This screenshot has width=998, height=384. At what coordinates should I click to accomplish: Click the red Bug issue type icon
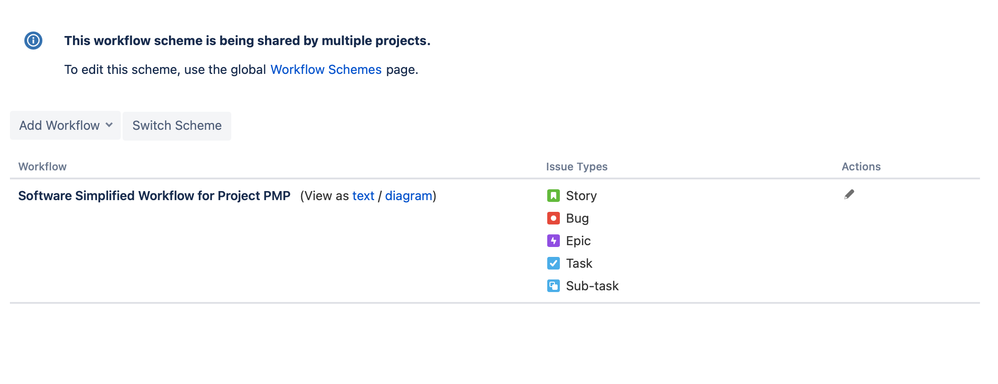pyautogui.click(x=553, y=218)
